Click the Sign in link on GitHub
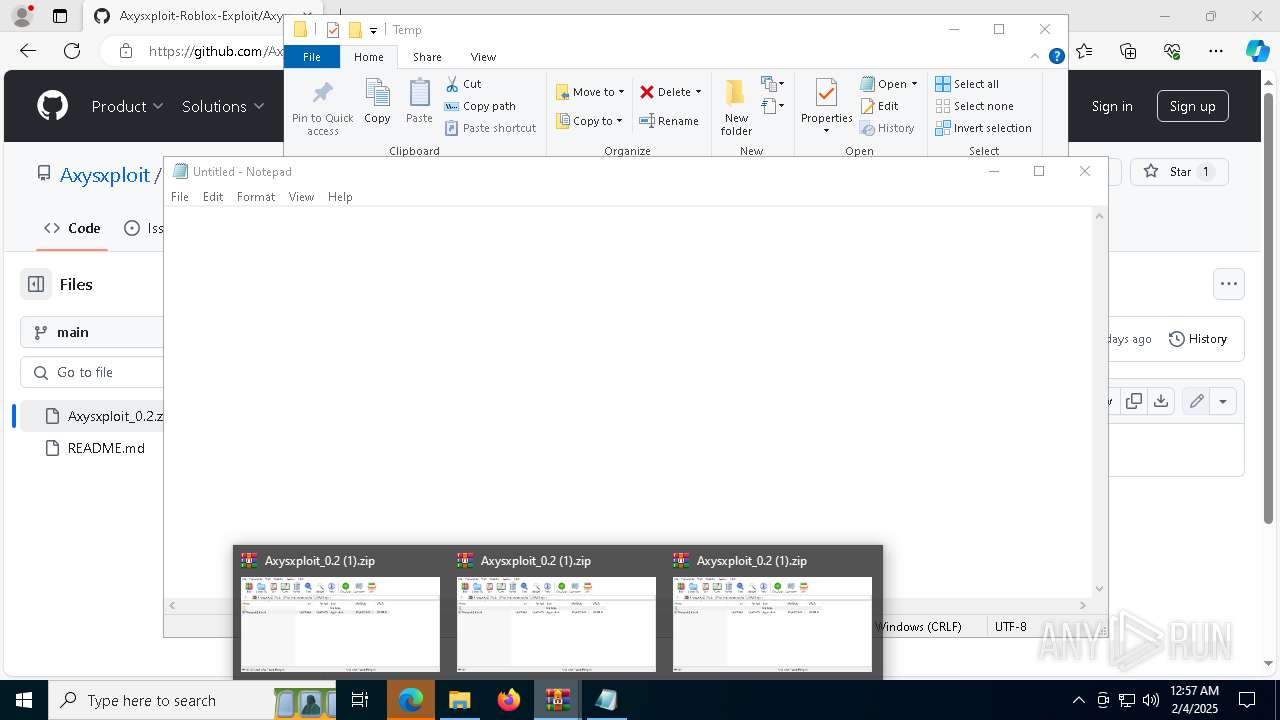This screenshot has height=720, width=1280. pyautogui.click(x=1112, y=106)
